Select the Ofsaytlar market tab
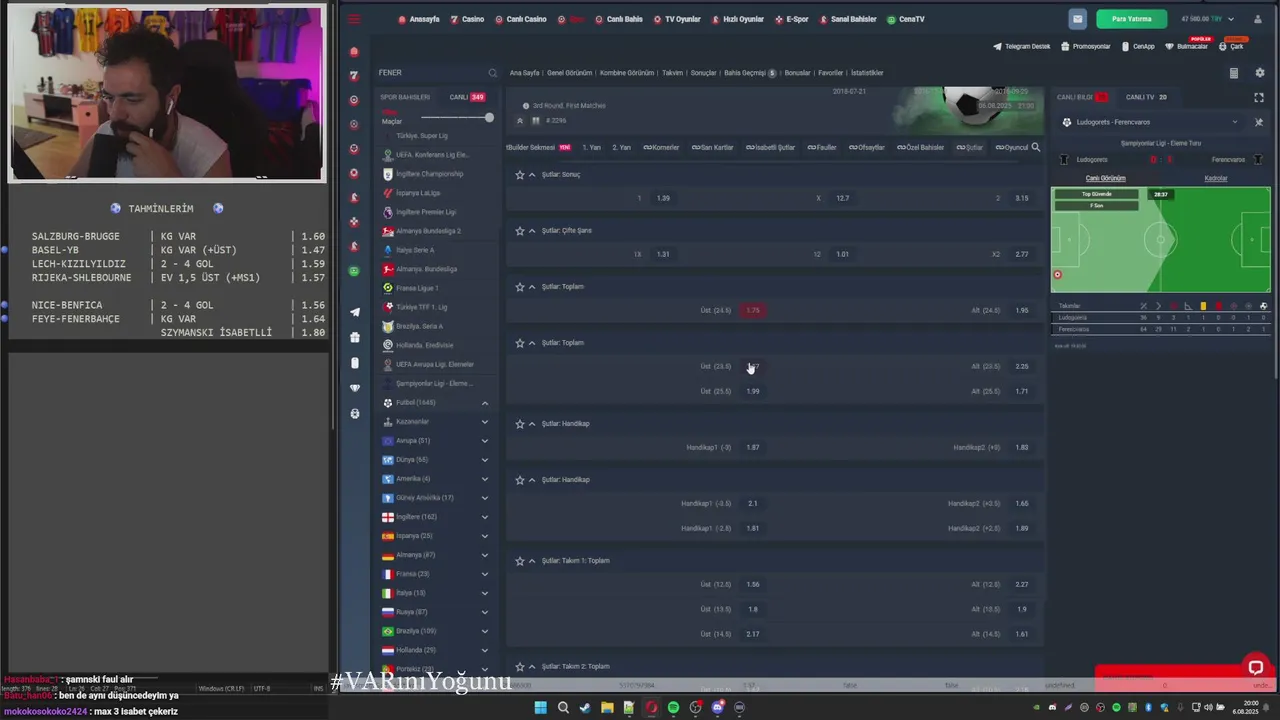 pos(867,147)
